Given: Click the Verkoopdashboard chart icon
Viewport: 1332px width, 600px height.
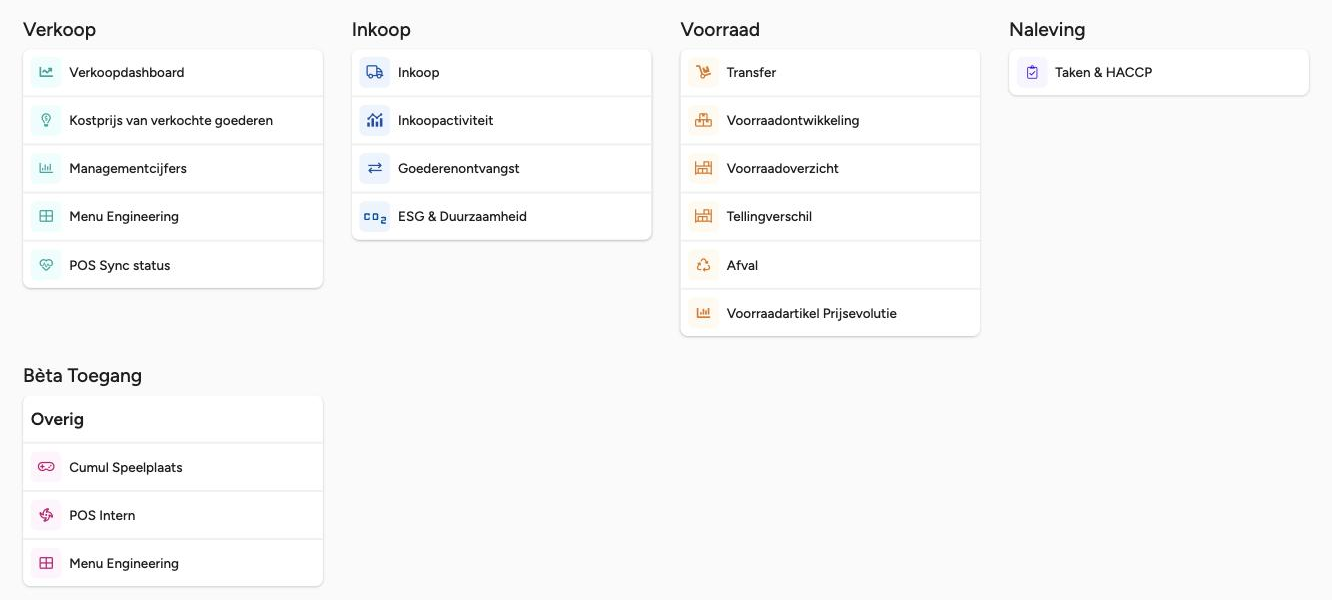Looking at the screenshot, I should pos(46,72).
